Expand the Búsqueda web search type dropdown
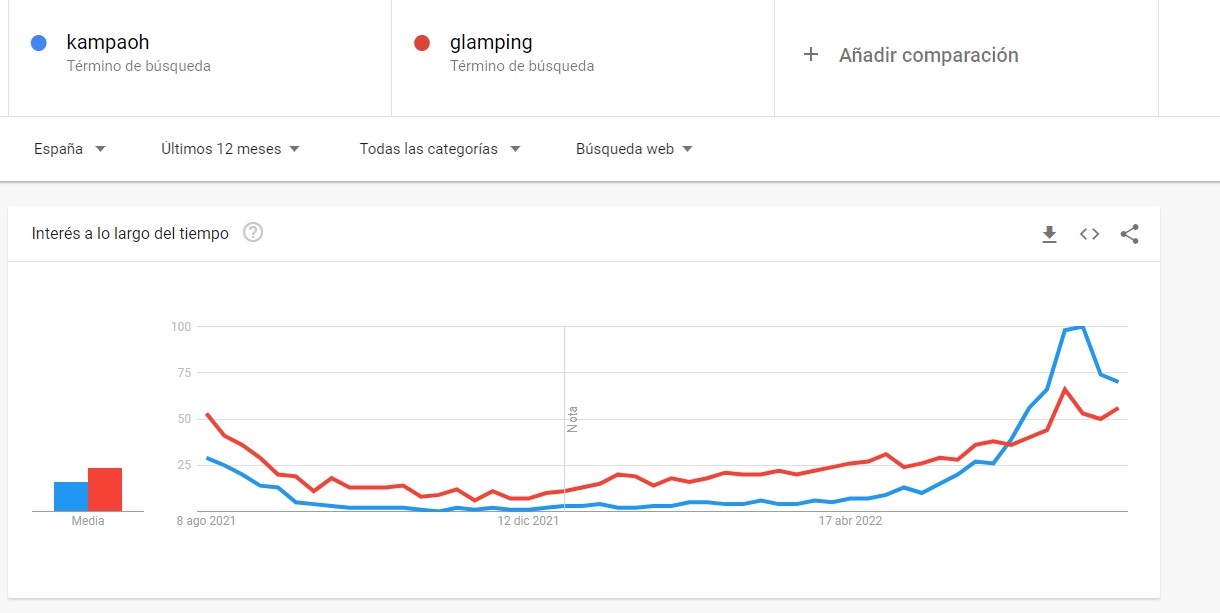The width and height of the screenshot is (1220, 613). coord(634,149)
